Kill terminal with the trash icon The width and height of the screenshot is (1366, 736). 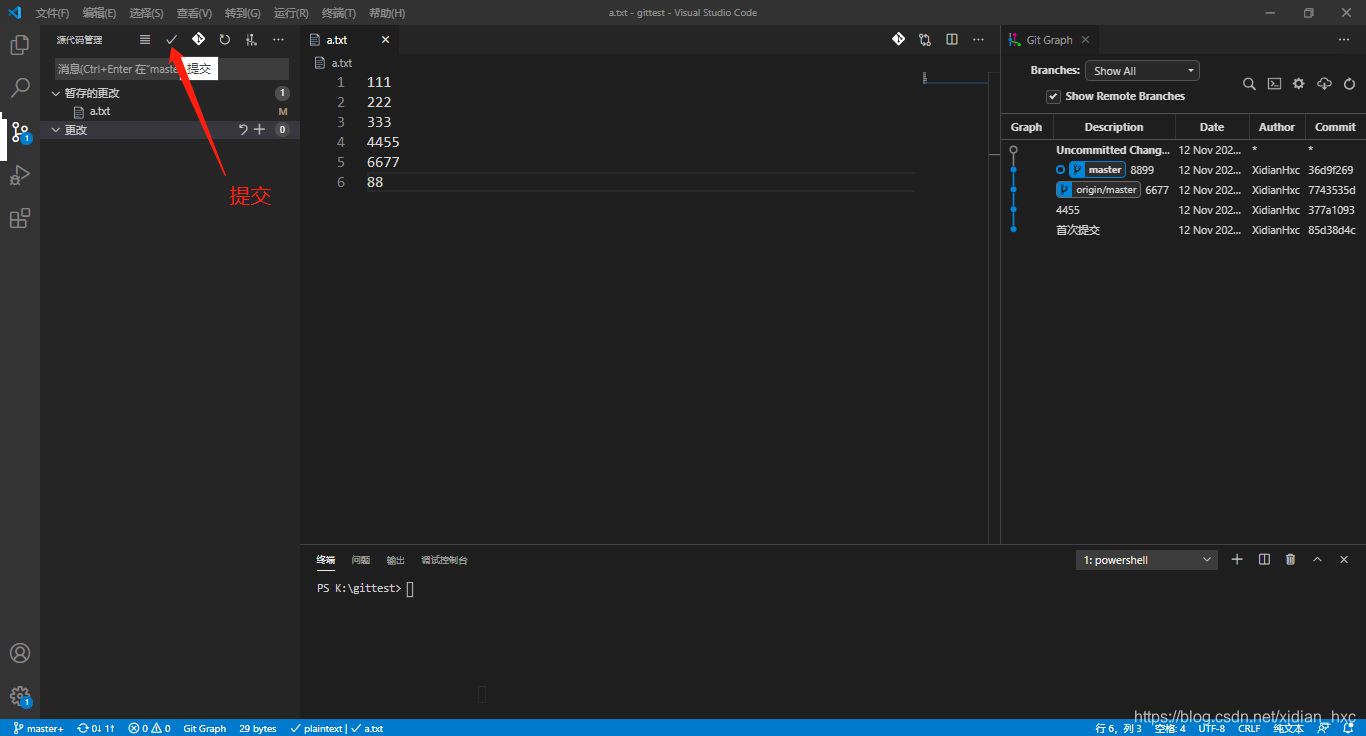click(1290, 560)
